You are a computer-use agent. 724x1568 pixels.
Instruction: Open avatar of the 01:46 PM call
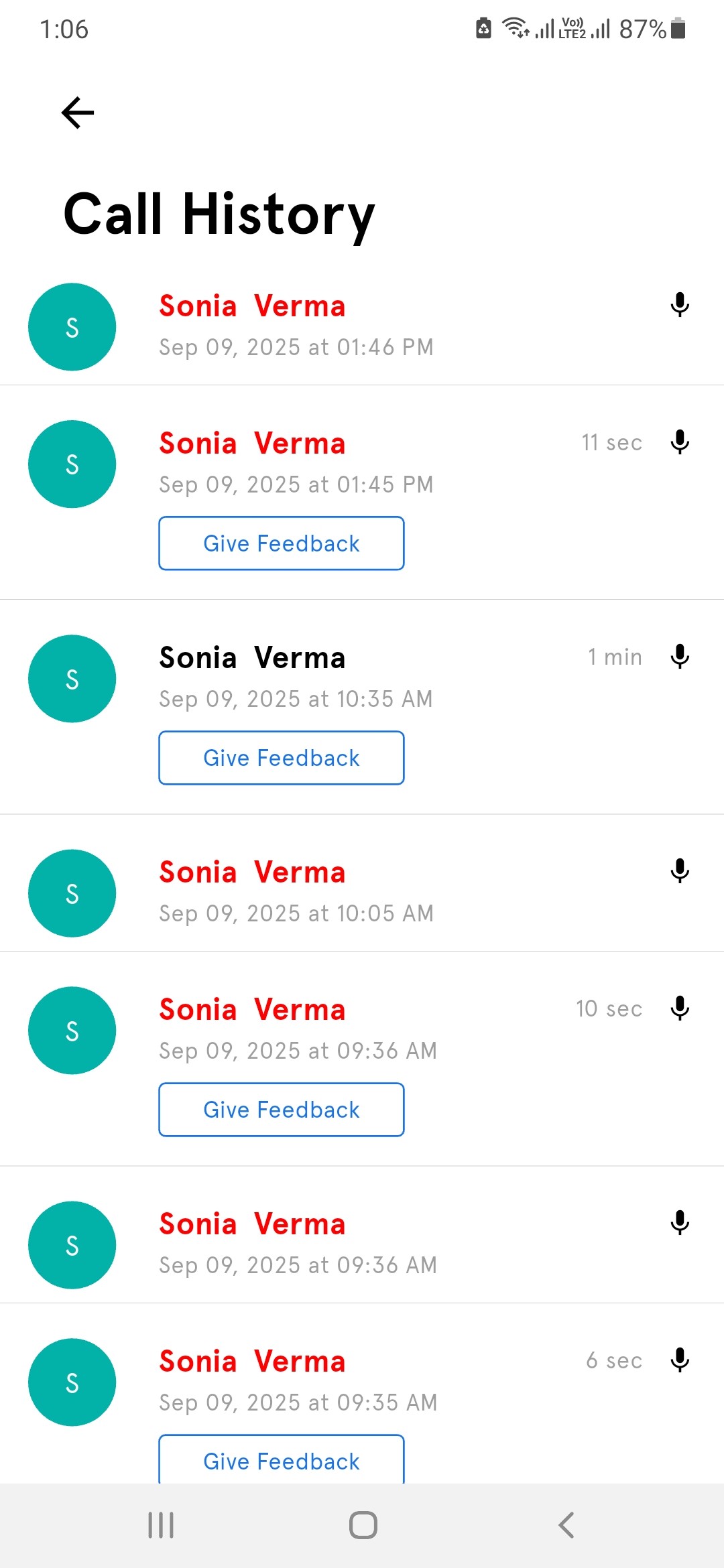click(72, 327)
